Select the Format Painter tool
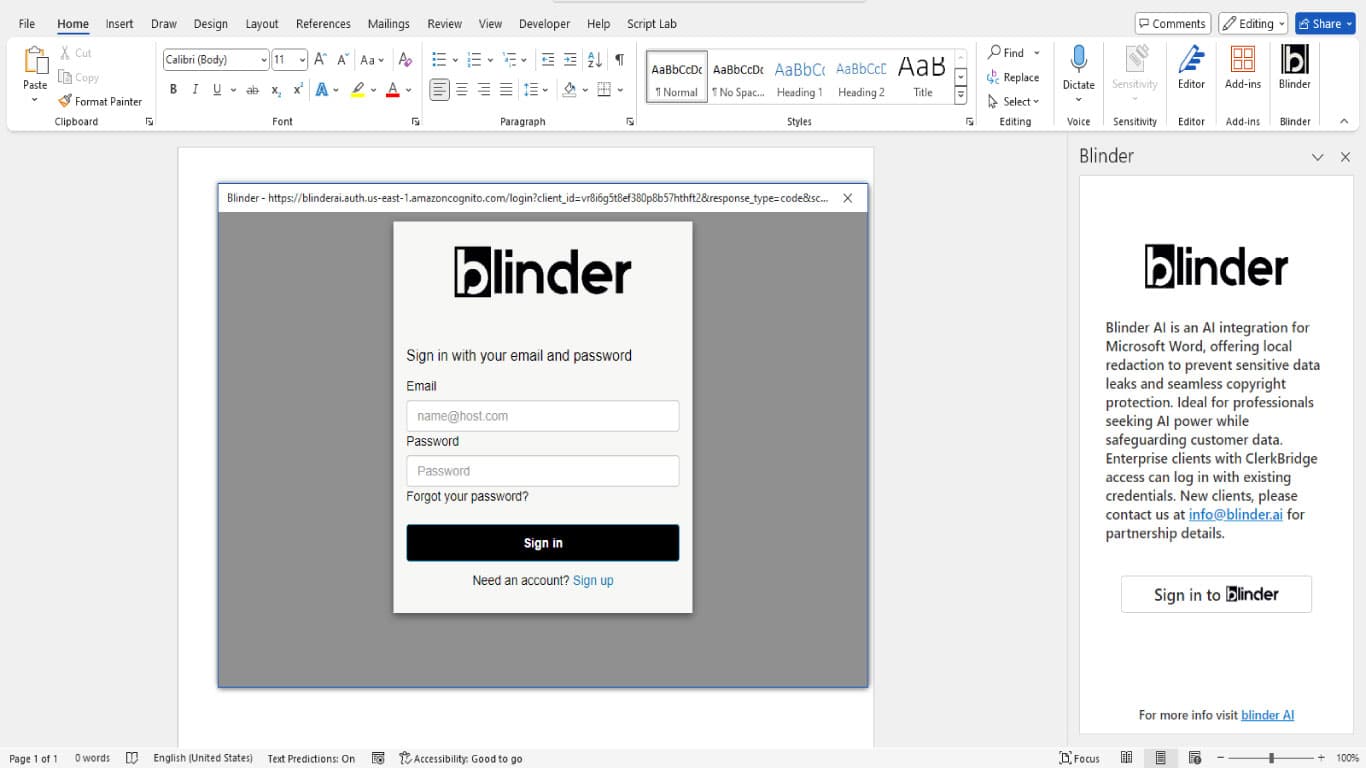 tap(100, 101)
